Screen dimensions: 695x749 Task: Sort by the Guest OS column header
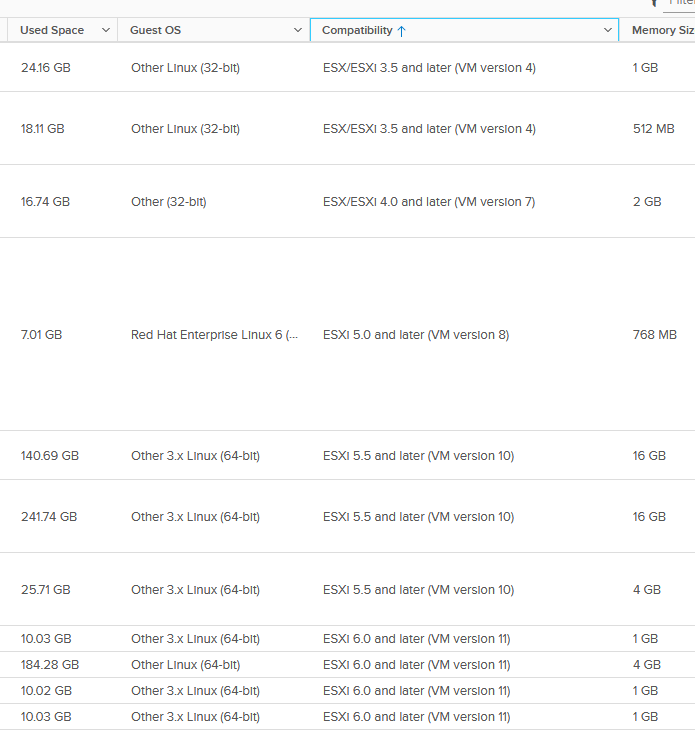(155, 31)
